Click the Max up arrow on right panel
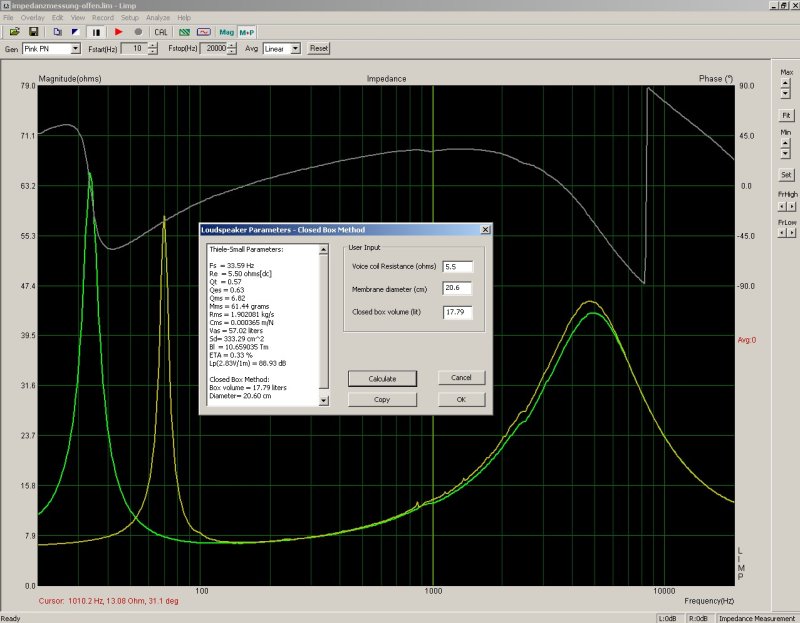800x623 pixels. click(x=786, y=83)
